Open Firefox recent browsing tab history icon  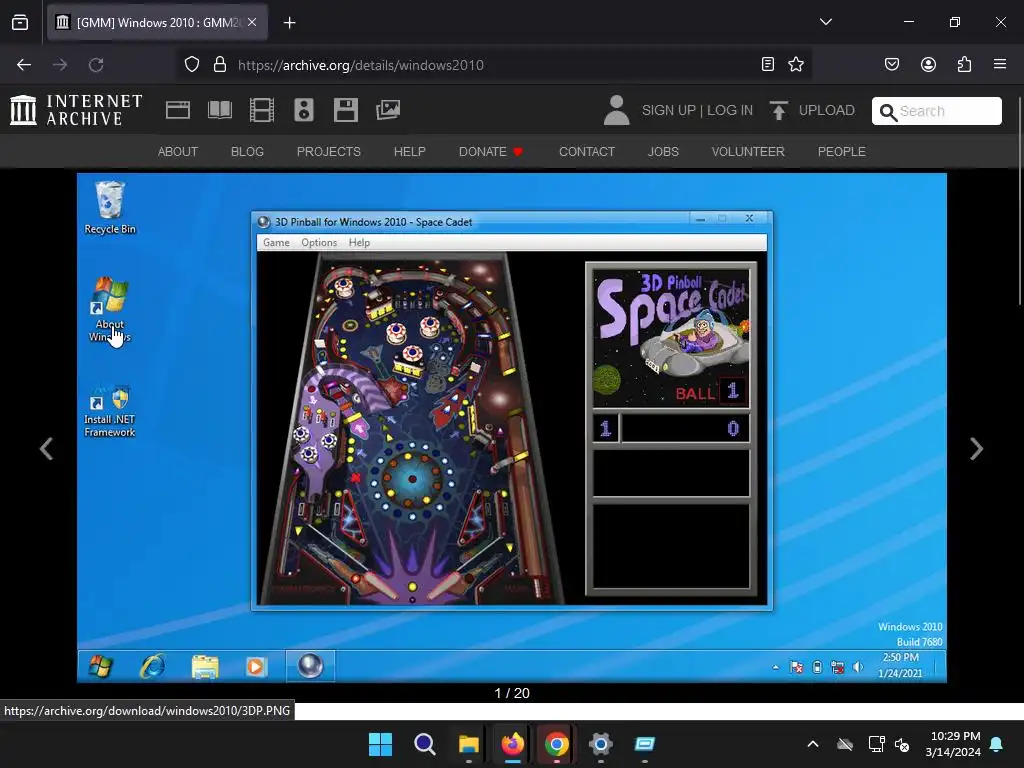click(x=20, y=22)
